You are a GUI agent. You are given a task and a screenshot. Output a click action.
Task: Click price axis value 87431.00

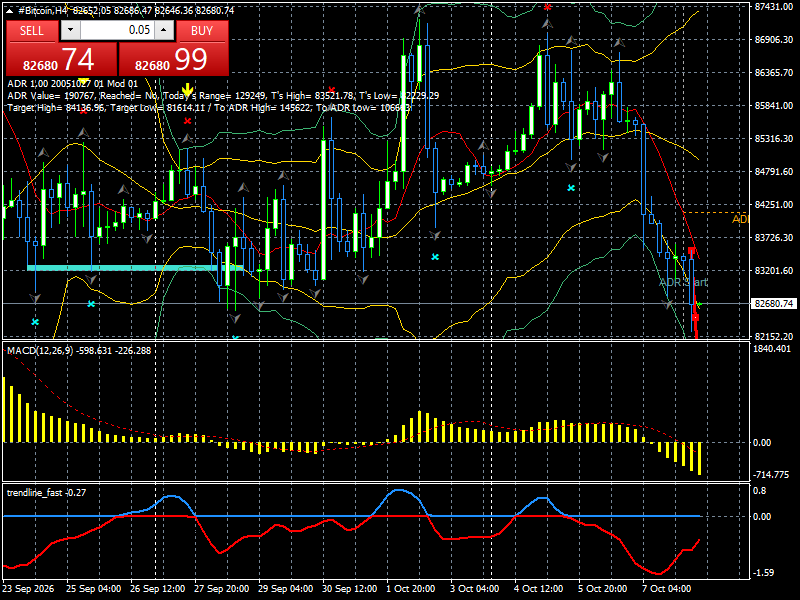coord(774,7)
